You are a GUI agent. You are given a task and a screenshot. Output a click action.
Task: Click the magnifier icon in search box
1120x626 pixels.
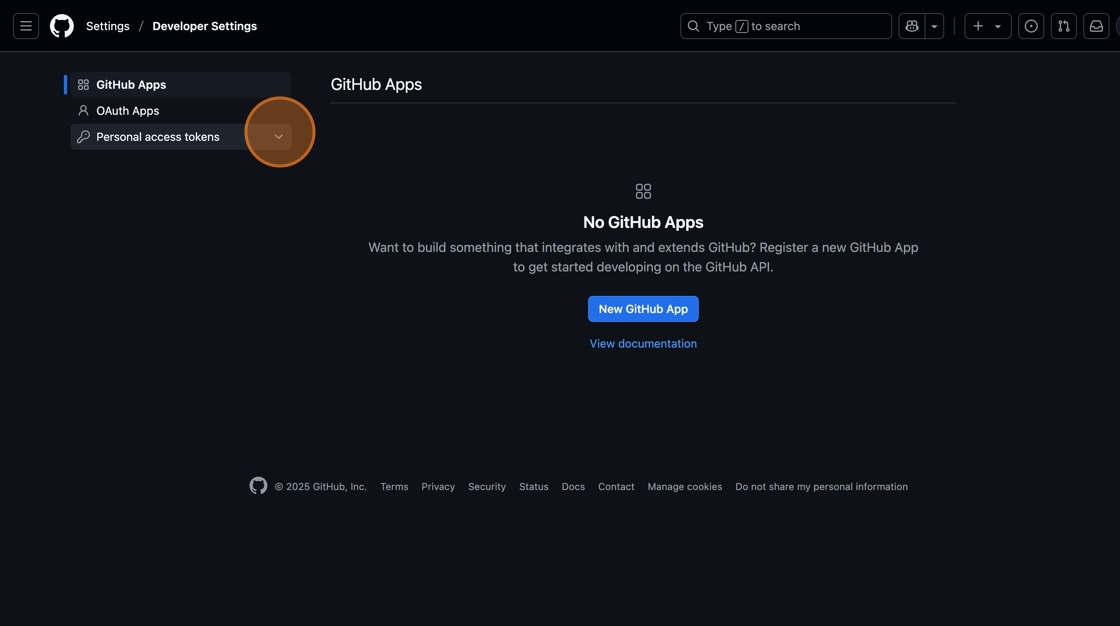pos(693,26)
